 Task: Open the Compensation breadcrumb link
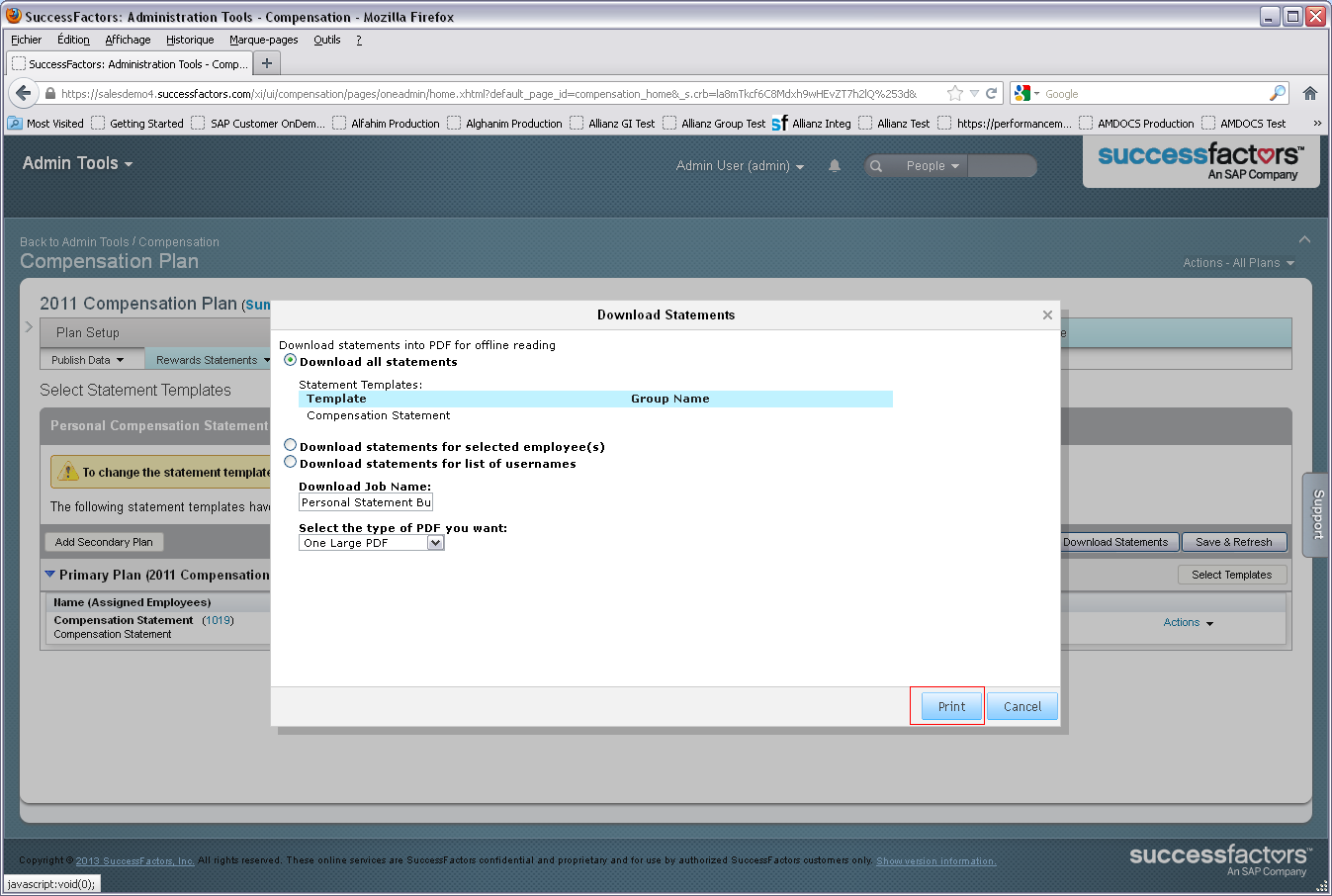[179, 242]
